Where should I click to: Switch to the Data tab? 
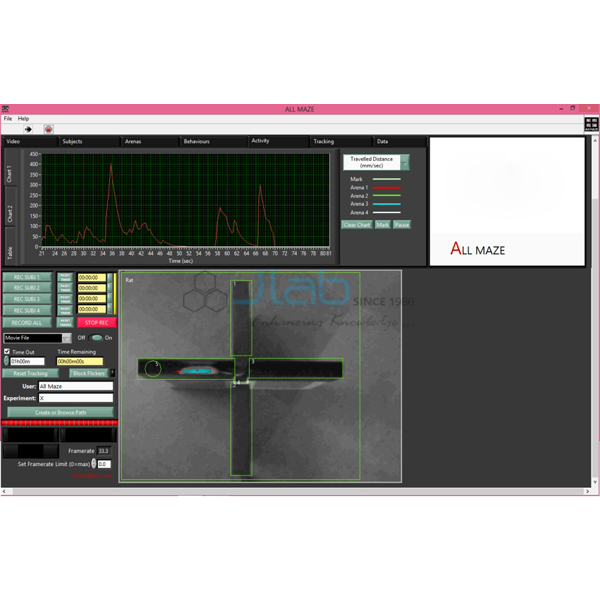pos(399,142)
